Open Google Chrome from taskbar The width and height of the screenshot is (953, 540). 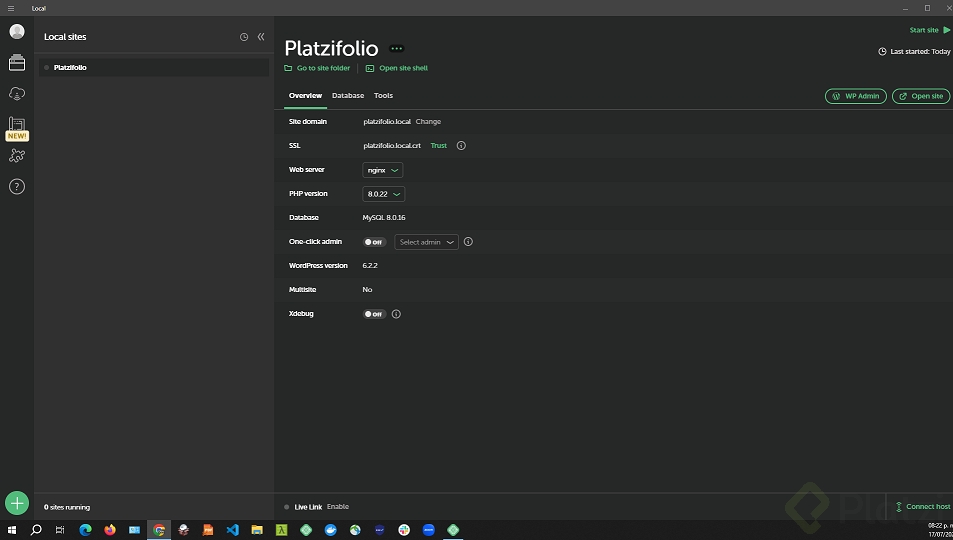click(159, 530)
